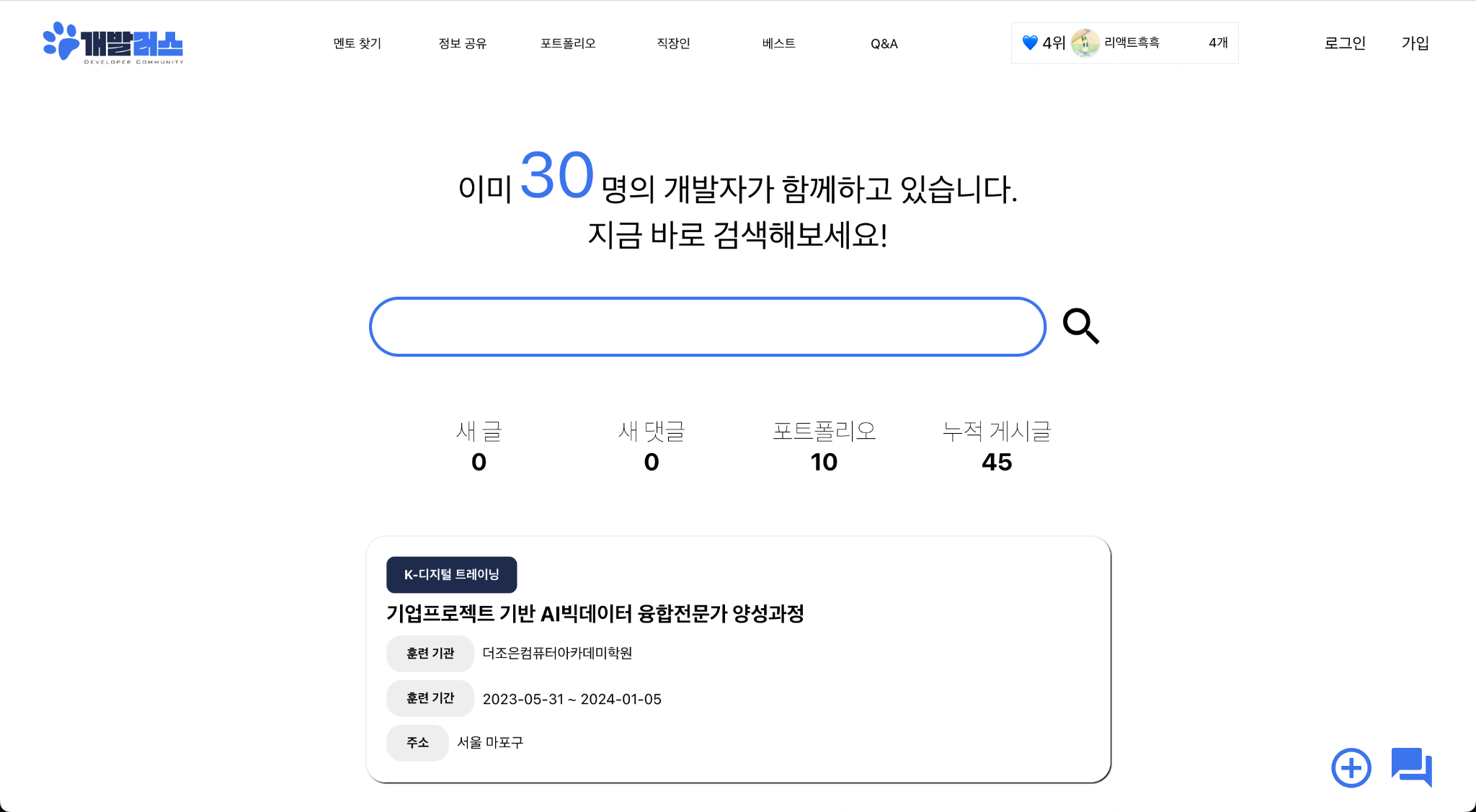1476x812 pixels.
Task: Open the 멘토 찾기 menu
Action: [x=357, y=43]
